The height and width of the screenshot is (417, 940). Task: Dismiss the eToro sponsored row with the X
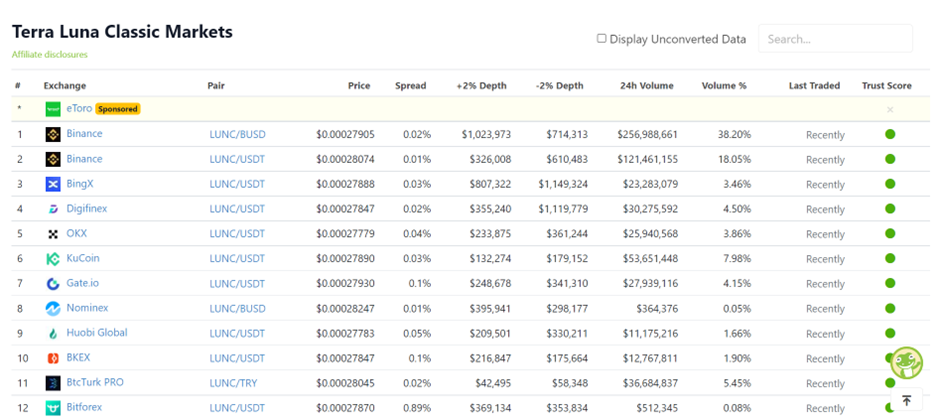click(890, 110)
